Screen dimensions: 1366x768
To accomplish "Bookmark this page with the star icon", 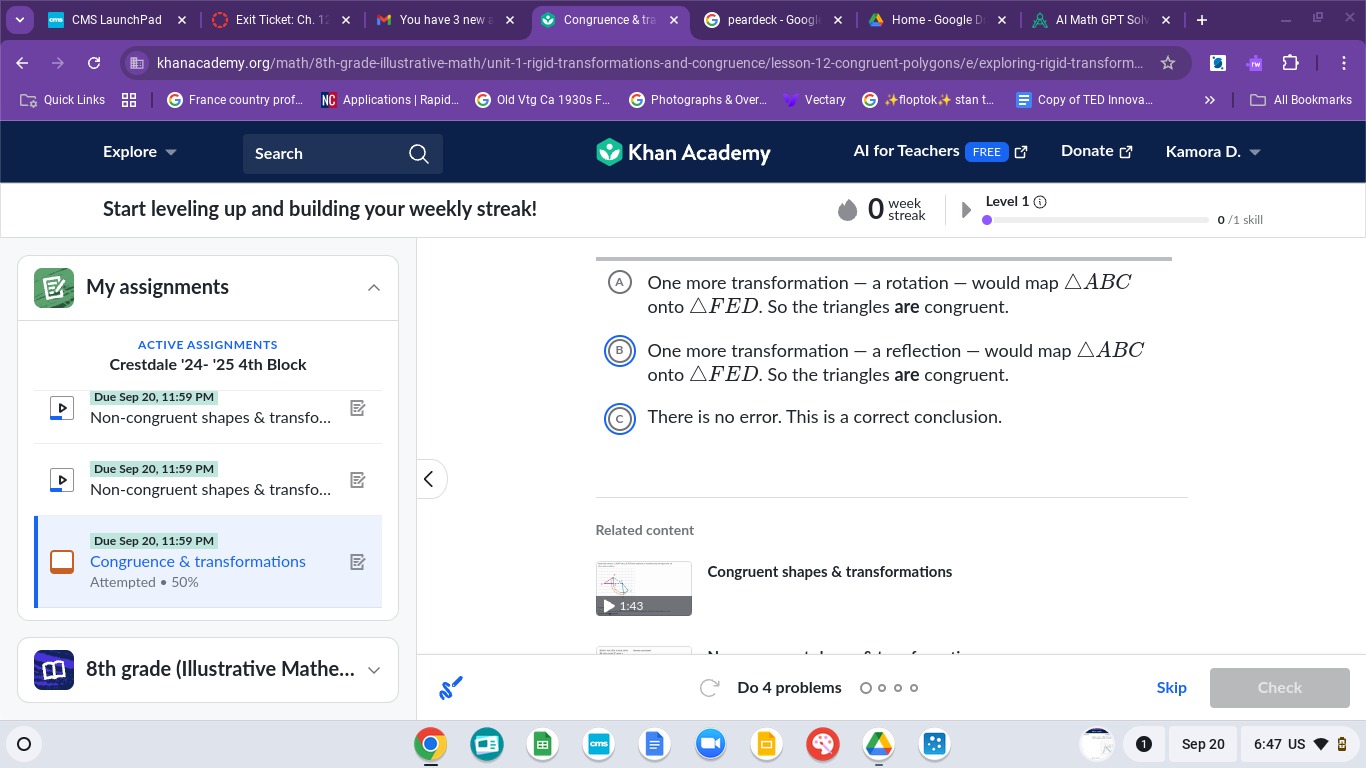I will coord(1167,63).
